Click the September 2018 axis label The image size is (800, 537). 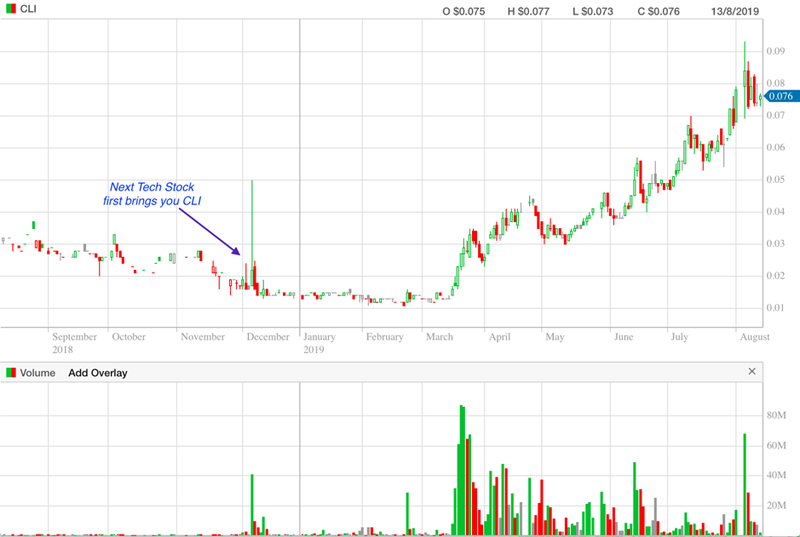[x=74, y=343]
